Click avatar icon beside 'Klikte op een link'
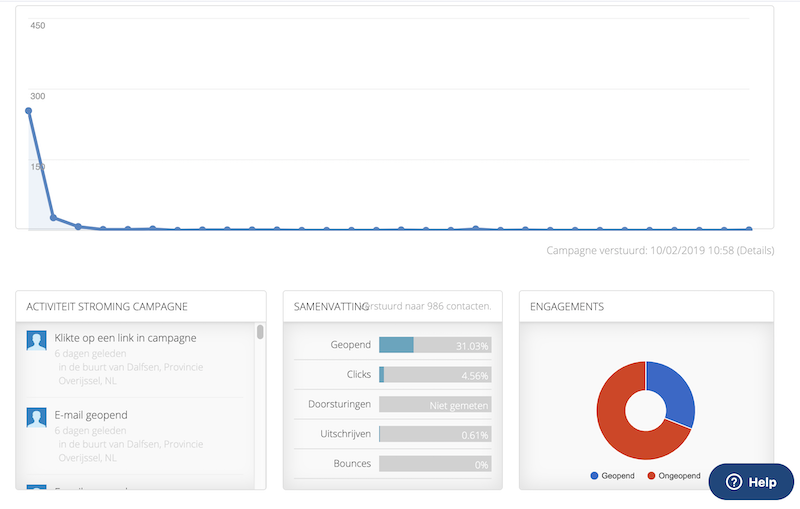 tap(37, 341)
